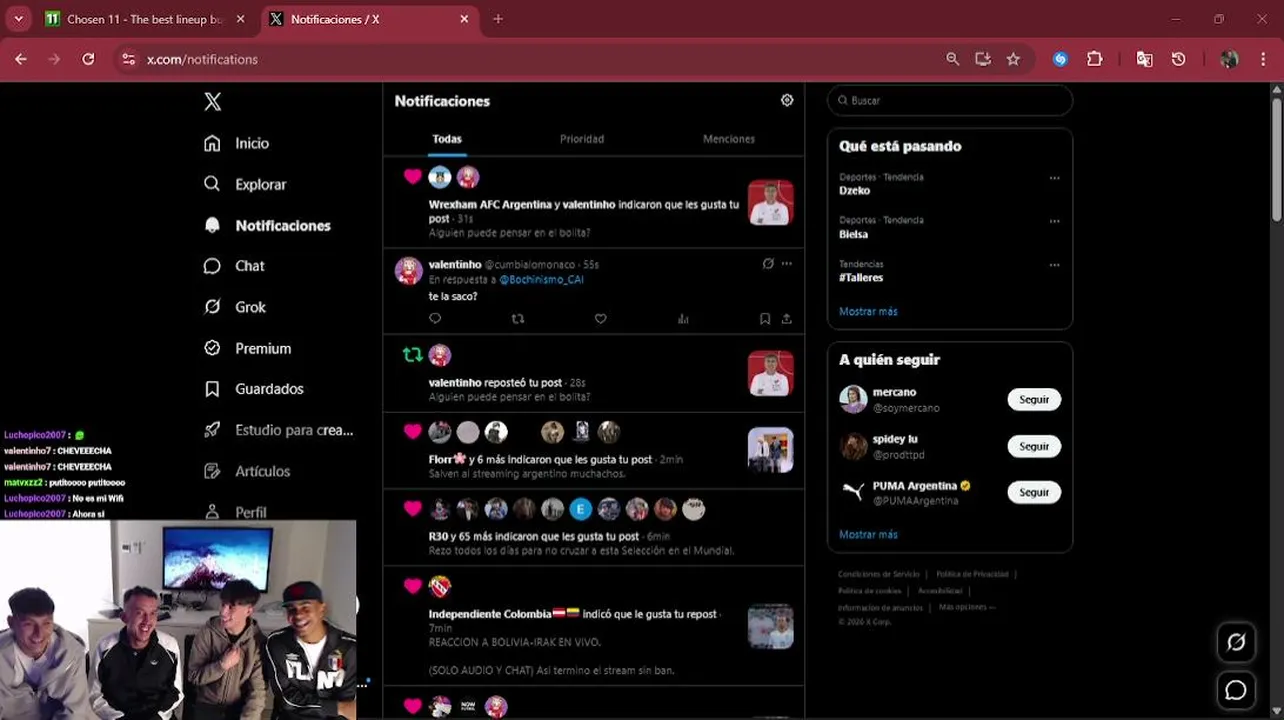
Task: Go to Premium in sidebar
Action: [x=247, y=348]
